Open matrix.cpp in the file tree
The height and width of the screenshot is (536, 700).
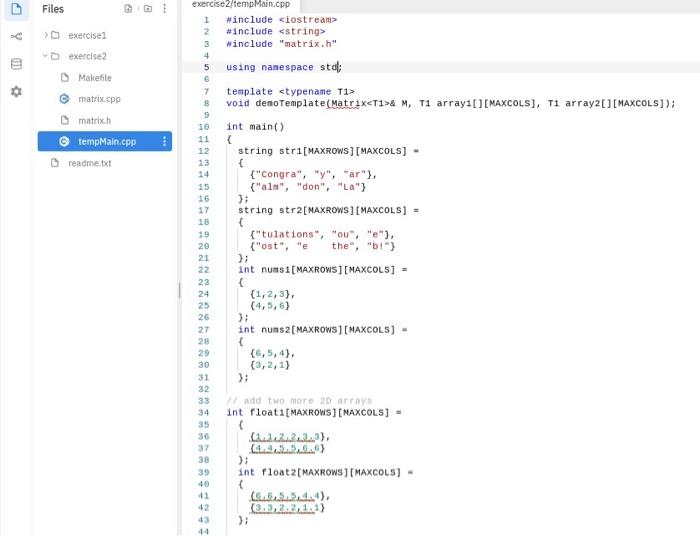tap(99, 99)
